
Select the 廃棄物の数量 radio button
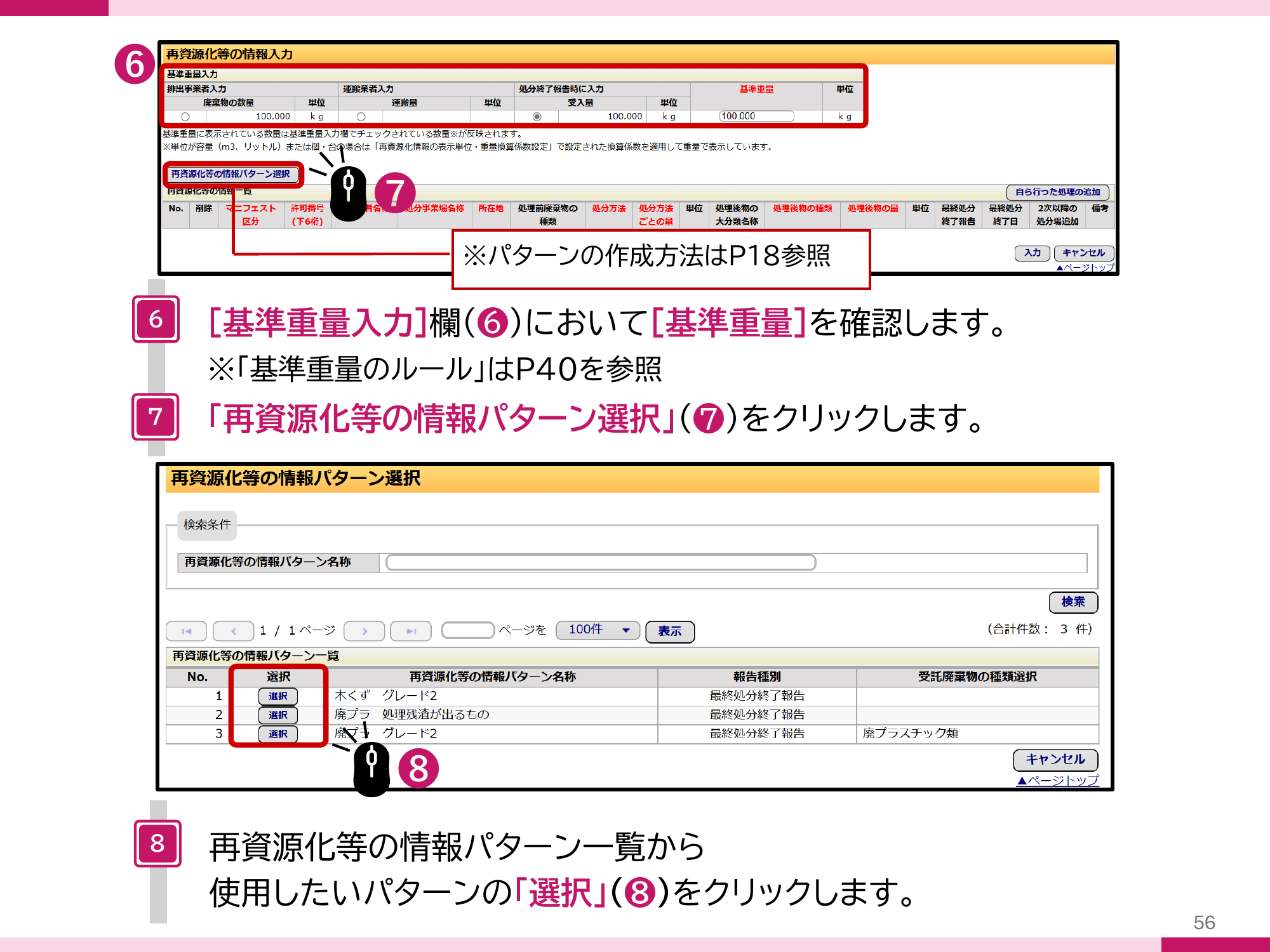pyautogui.click(x=185, y=117)
